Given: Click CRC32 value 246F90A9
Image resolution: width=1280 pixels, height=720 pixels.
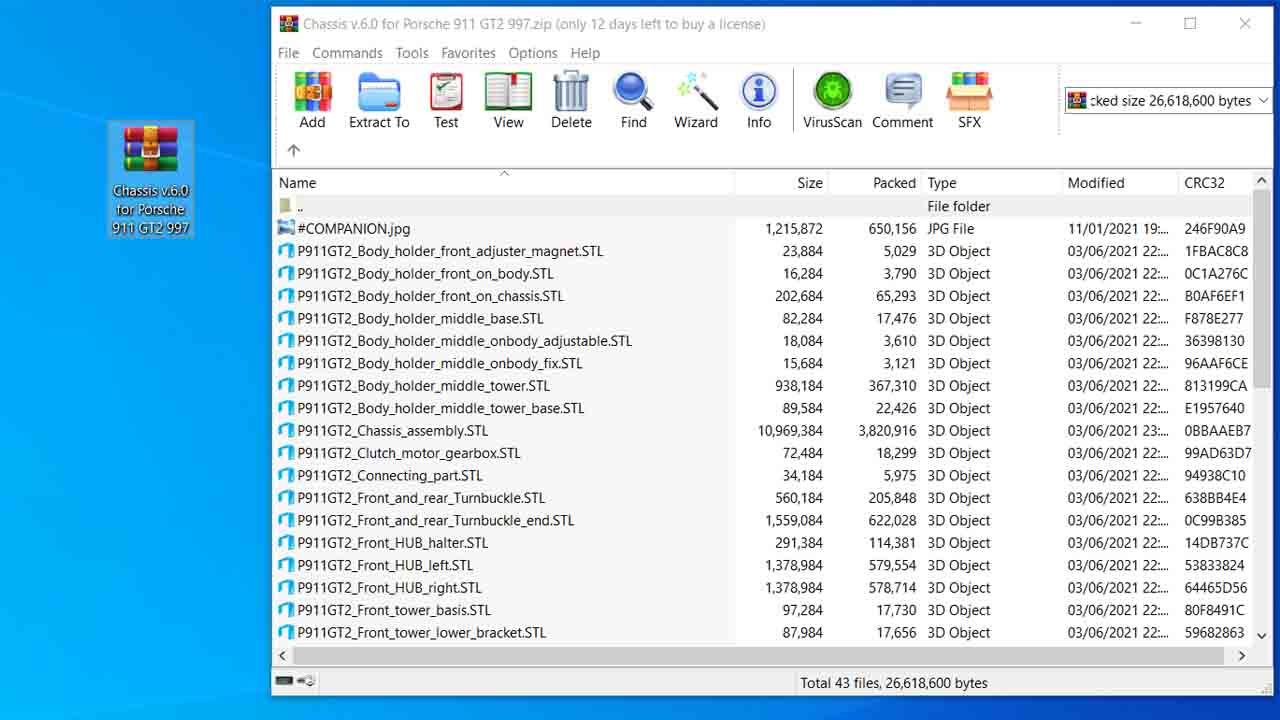Looking at the screenshot, I should [x=1215, y=229].
